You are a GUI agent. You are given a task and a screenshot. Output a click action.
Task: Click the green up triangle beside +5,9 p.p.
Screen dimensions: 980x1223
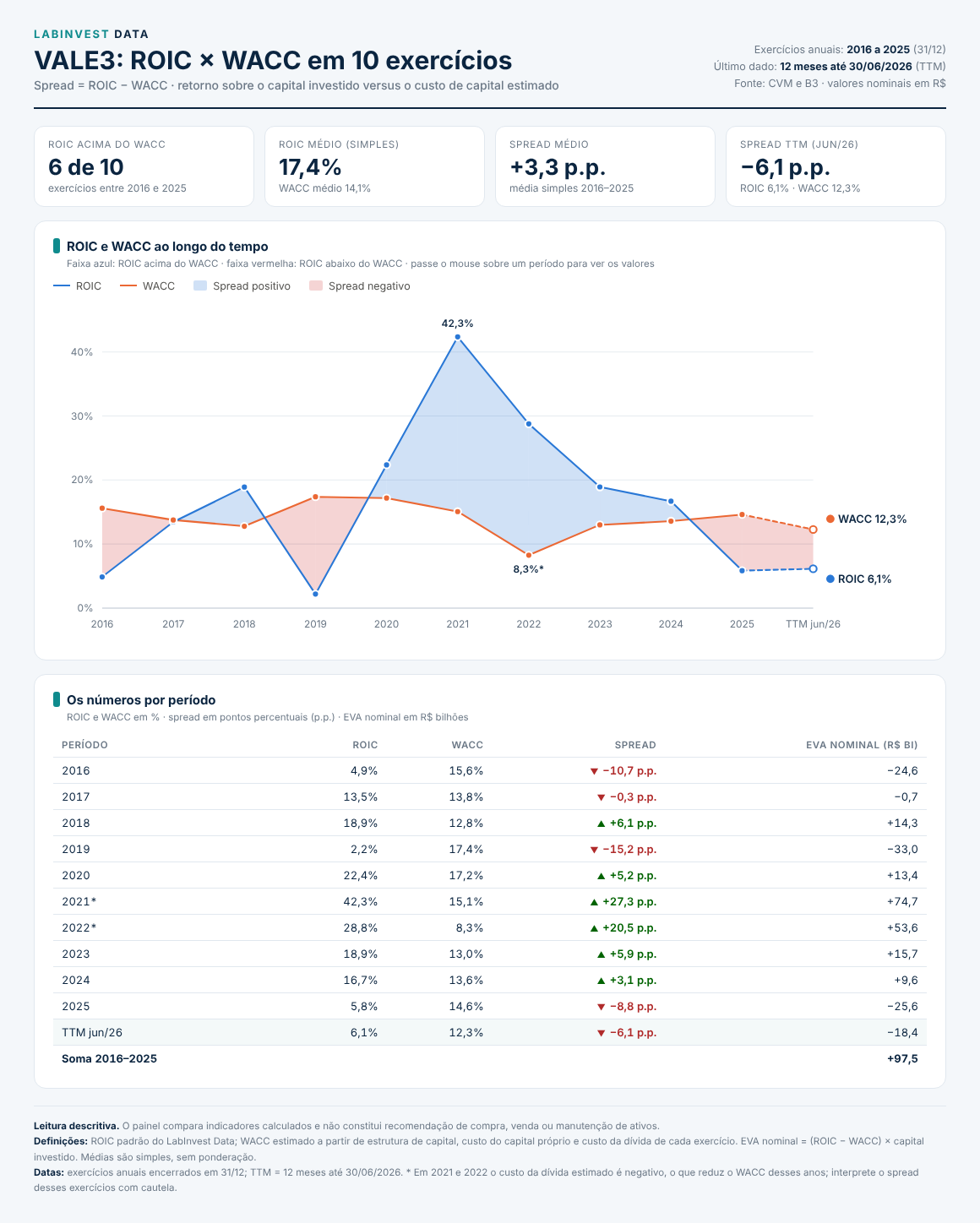[602, 954]
